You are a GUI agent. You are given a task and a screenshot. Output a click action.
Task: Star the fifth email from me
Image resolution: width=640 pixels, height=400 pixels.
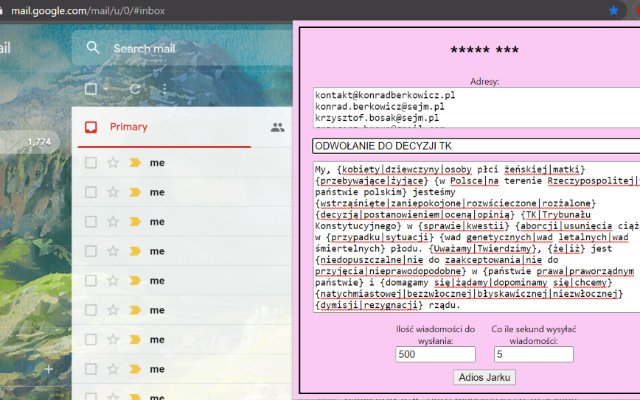(x=113, y=280)
